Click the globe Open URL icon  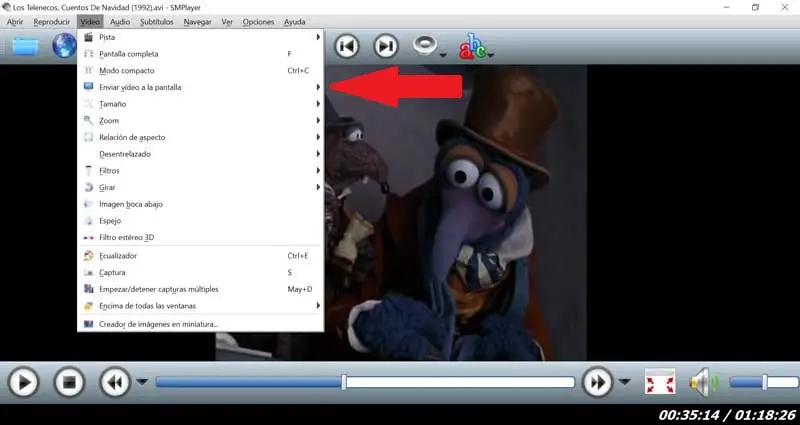click(64, 45)
